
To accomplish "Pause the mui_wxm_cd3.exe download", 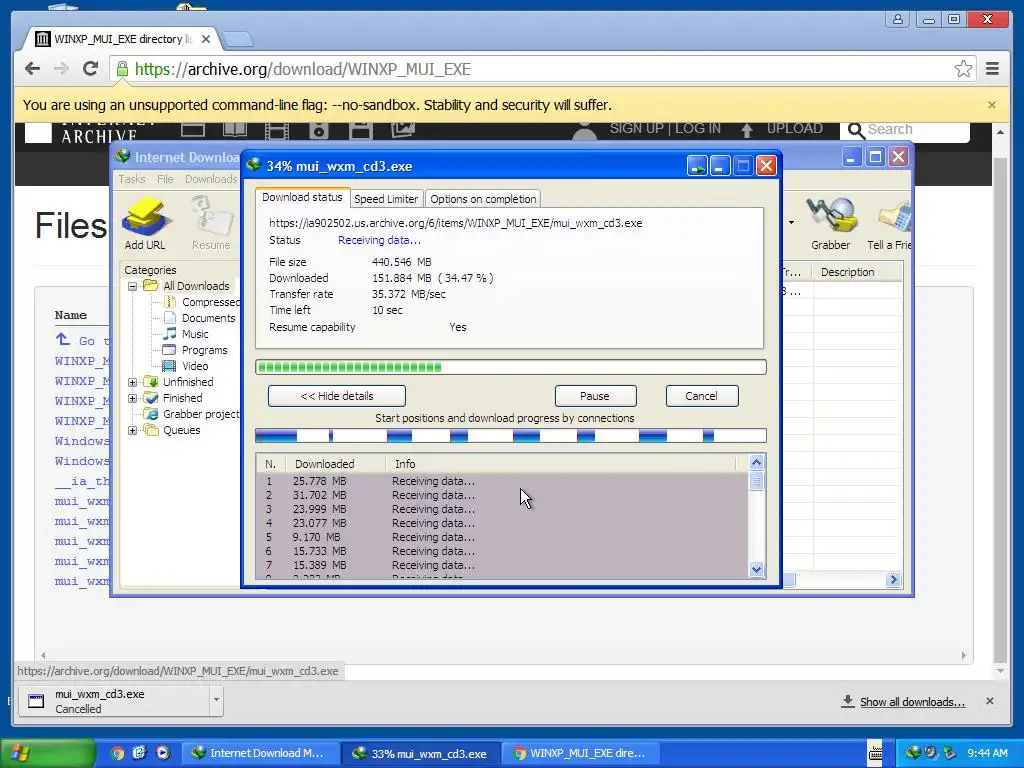I will pyautogui.click(x=595, y=396).
